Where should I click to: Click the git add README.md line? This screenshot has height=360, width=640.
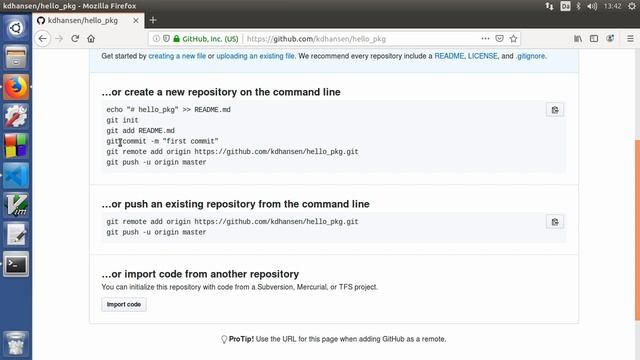(140, 131)
